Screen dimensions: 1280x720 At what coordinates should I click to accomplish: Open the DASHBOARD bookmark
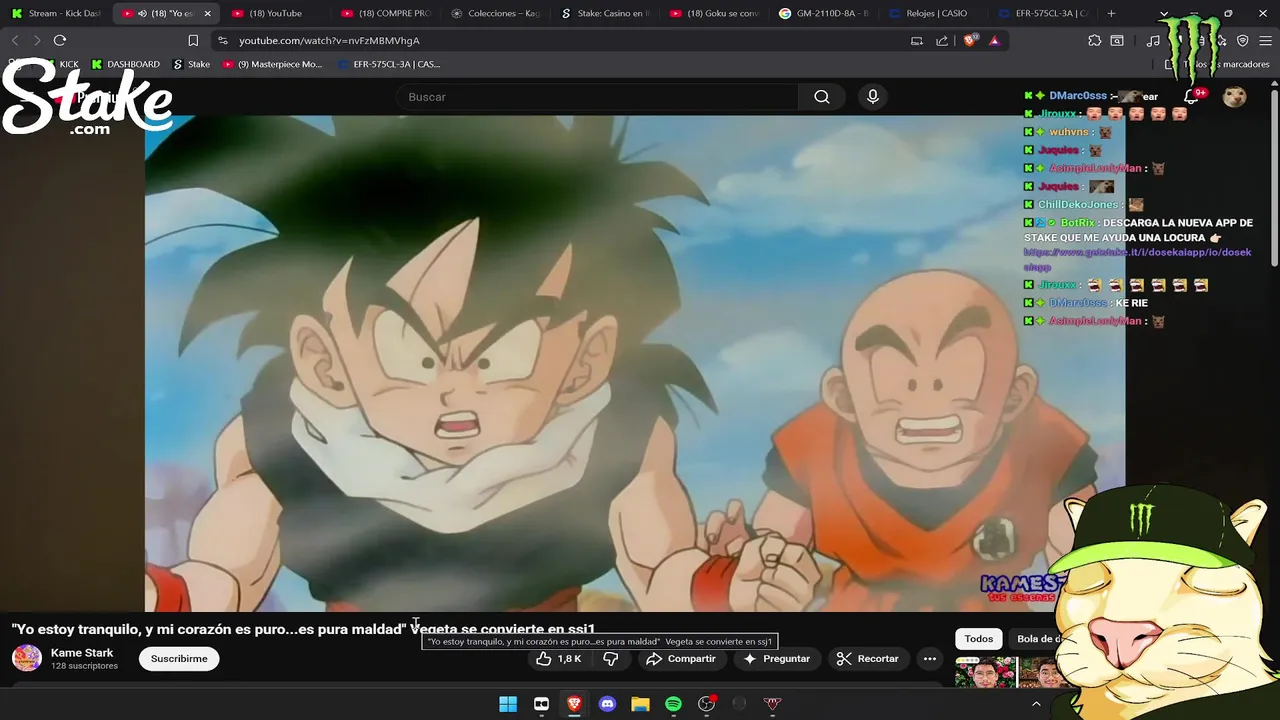(x=126, y=64)
